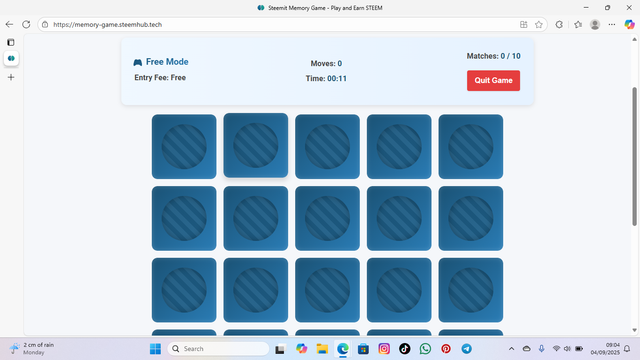Click the microphone tray icon
The height and width of the screenshot is (360, 640).
click(541, 349)
